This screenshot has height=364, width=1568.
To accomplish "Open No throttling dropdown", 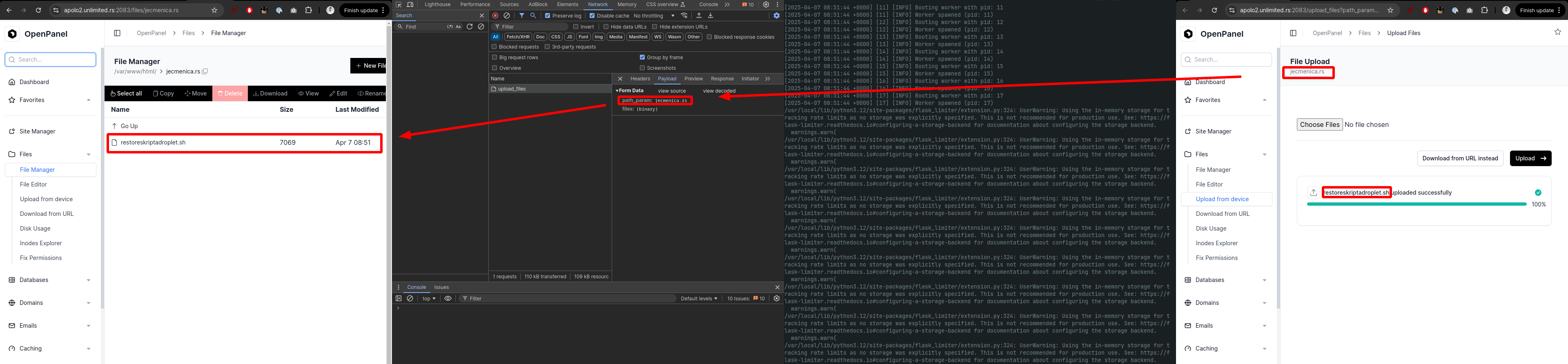I will point(654,16).
